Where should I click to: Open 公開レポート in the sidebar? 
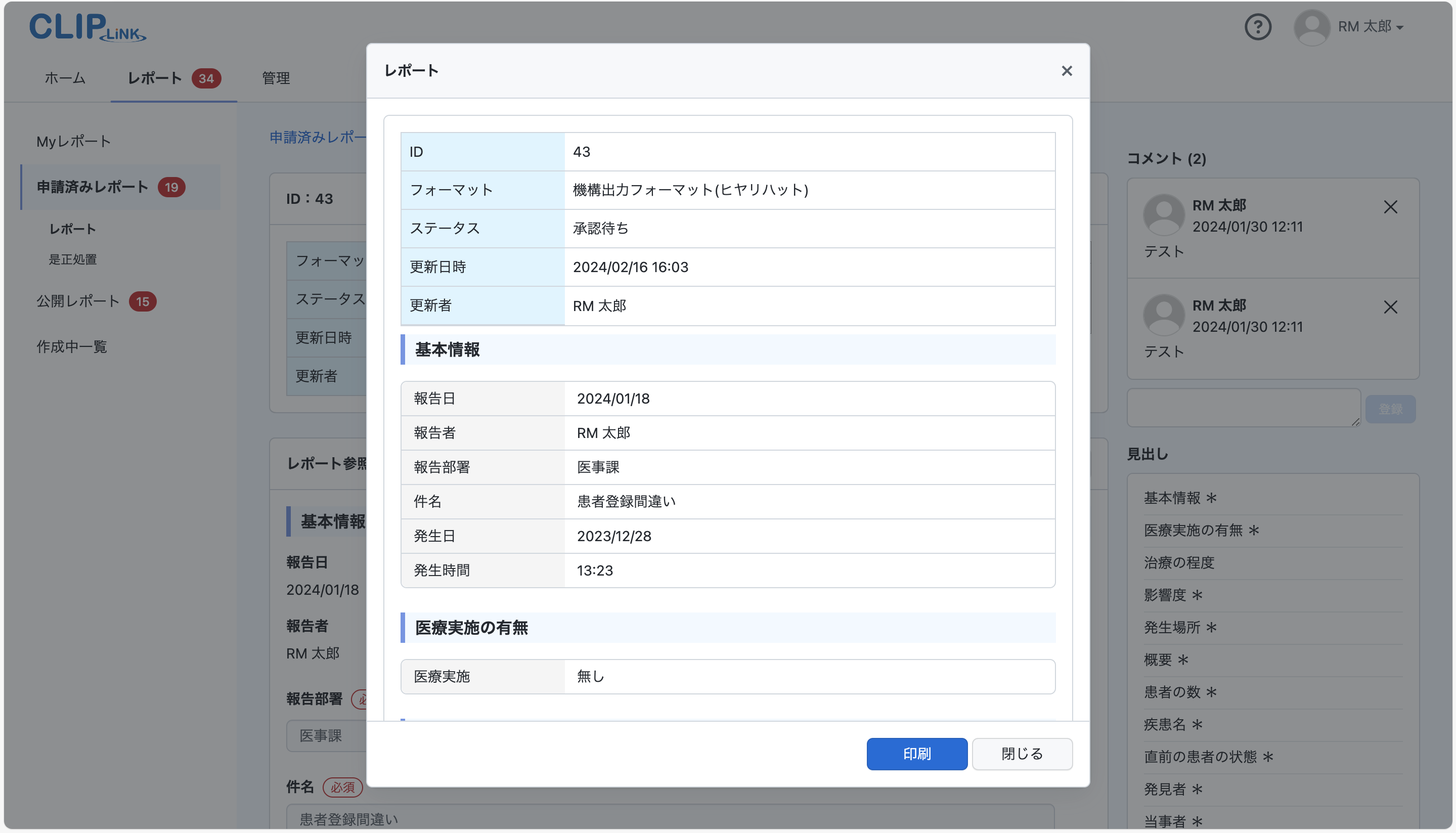[77, 300]
